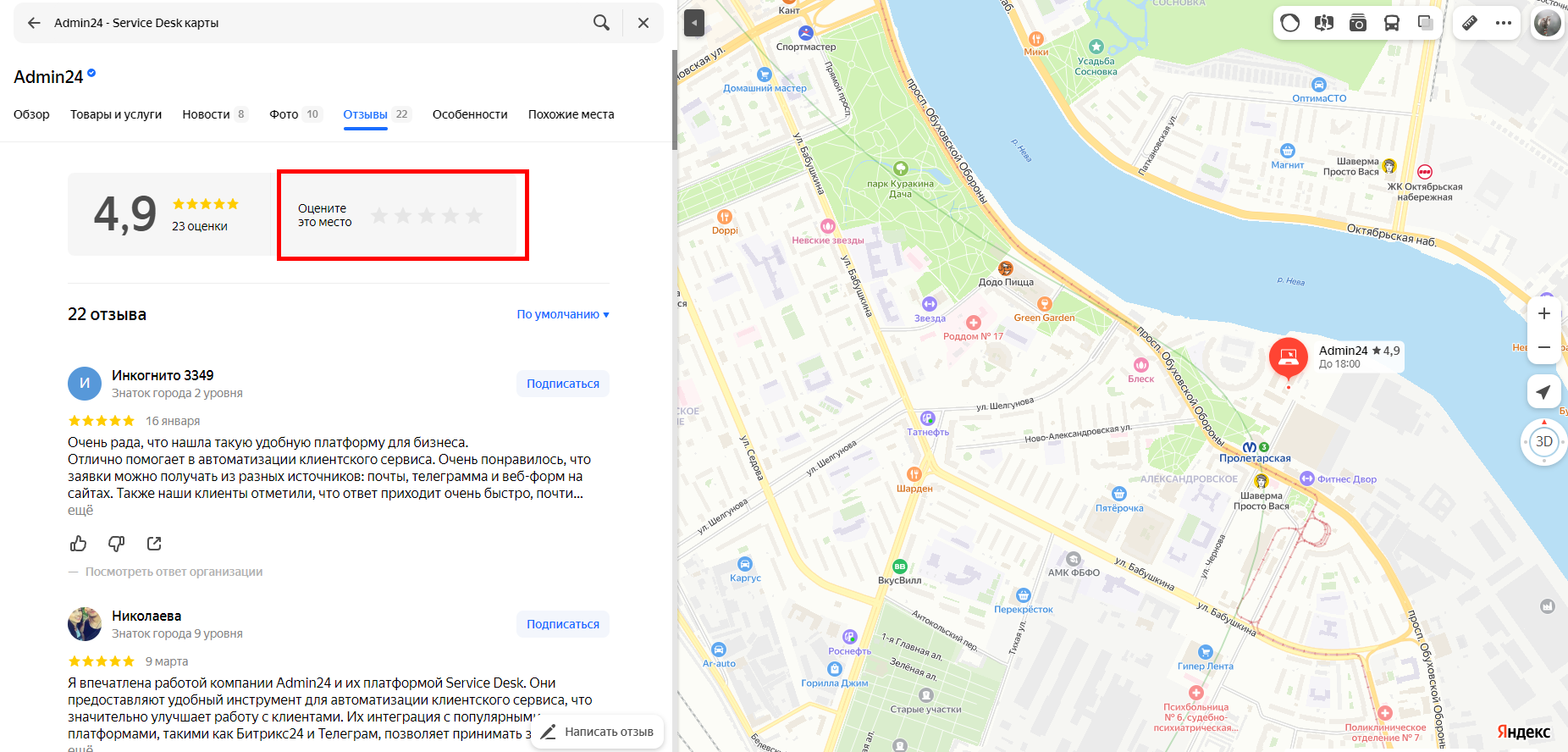Open the map layers selector
1568x752 pixels.
(x=1426, y=23)
